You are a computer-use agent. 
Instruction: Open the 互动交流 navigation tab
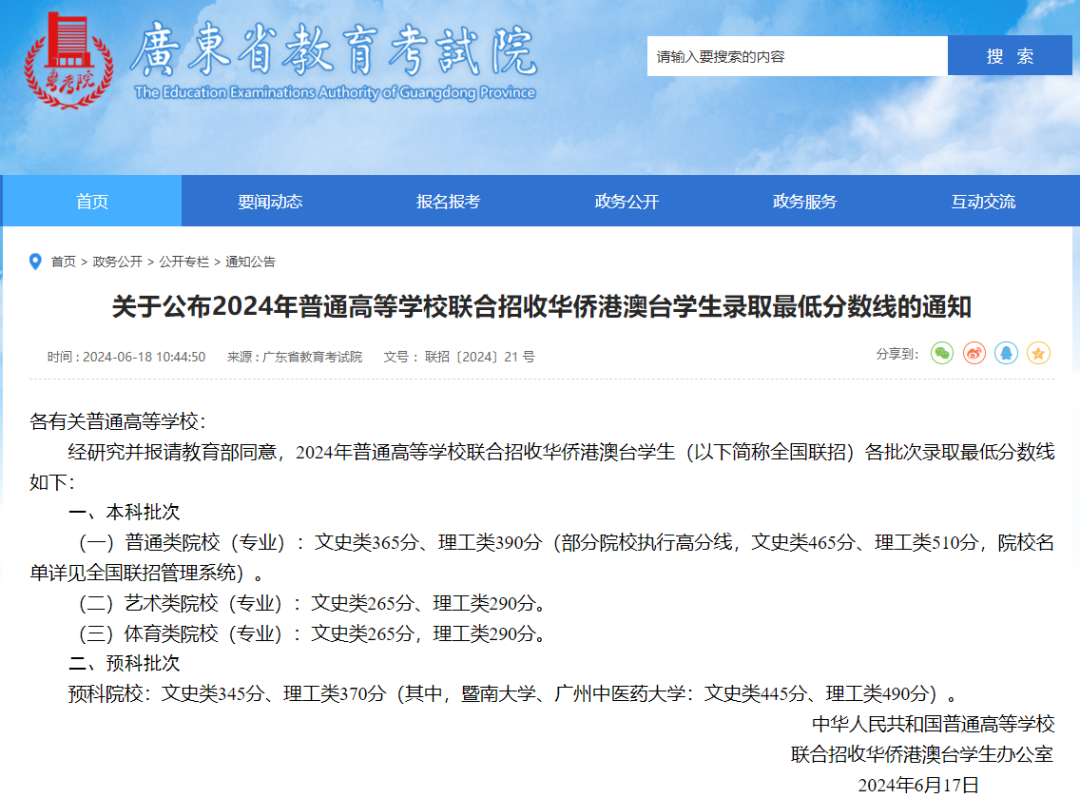point(984,201)
